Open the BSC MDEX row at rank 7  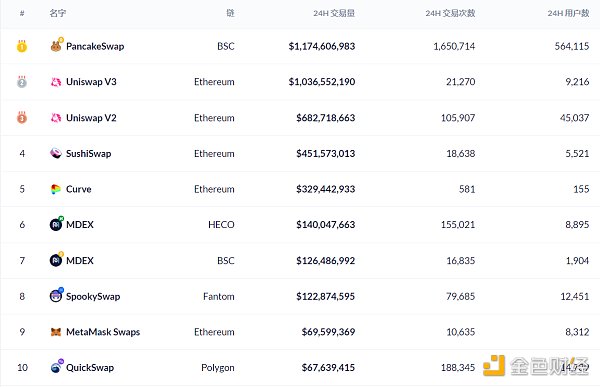click(300, 261)
